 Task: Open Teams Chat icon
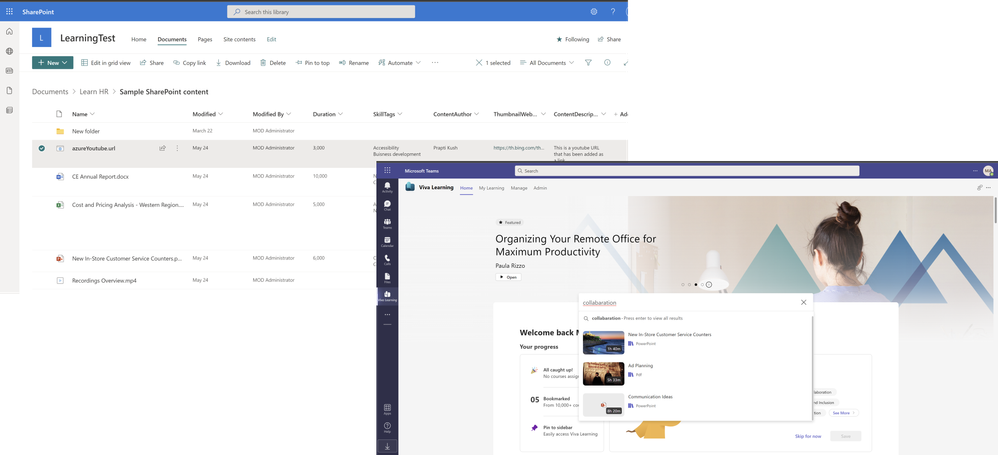(x=387, y=205)
